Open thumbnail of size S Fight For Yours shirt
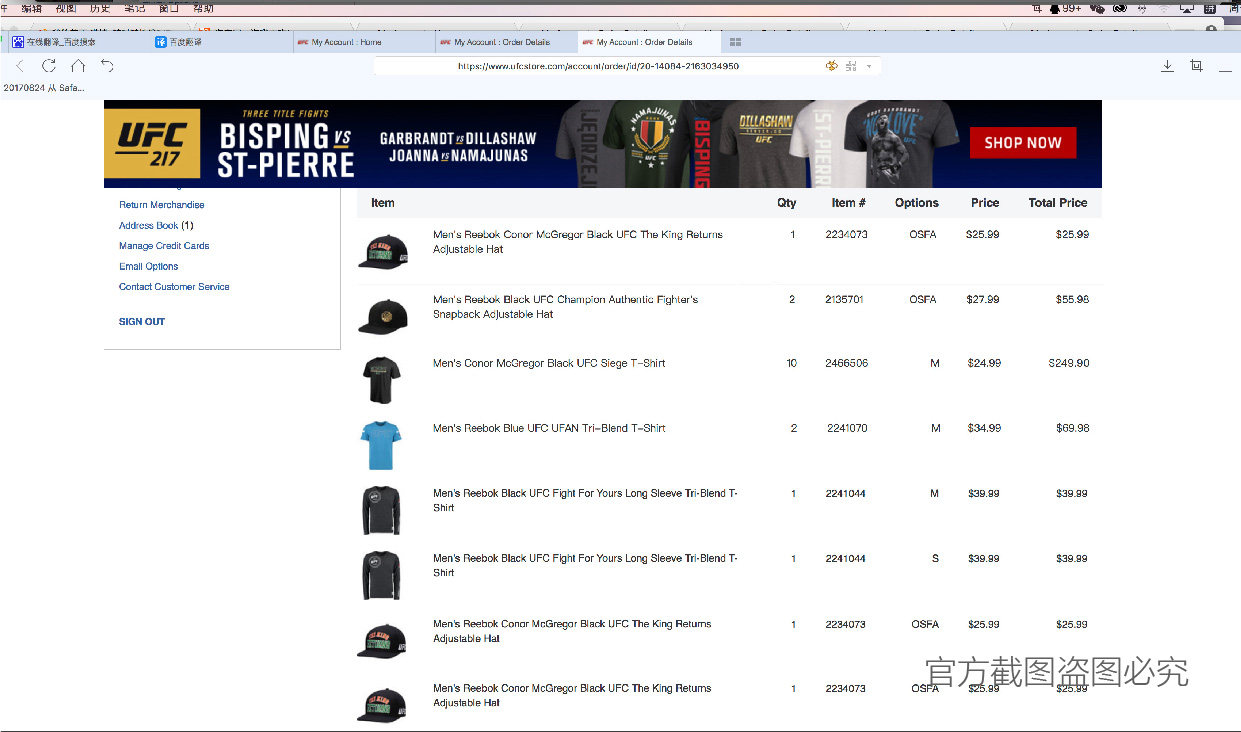The image size is (1241, 732). [381, 575]
